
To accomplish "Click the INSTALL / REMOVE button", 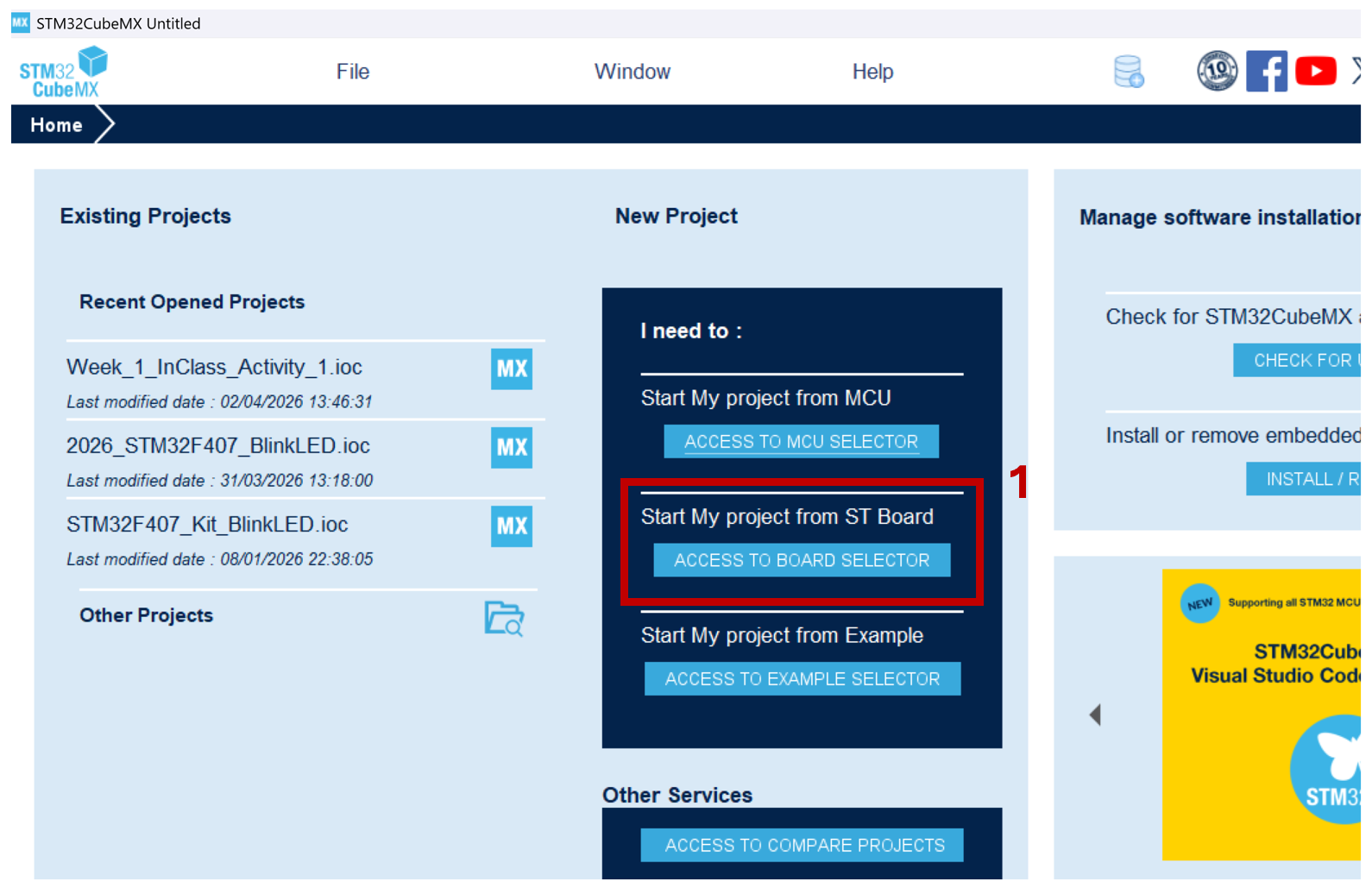I will (1305, 479).
